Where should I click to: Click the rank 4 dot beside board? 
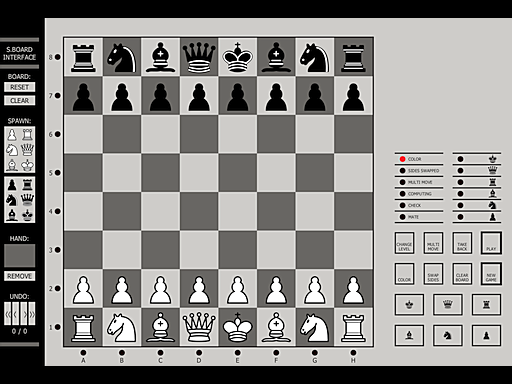pos(58,211)
